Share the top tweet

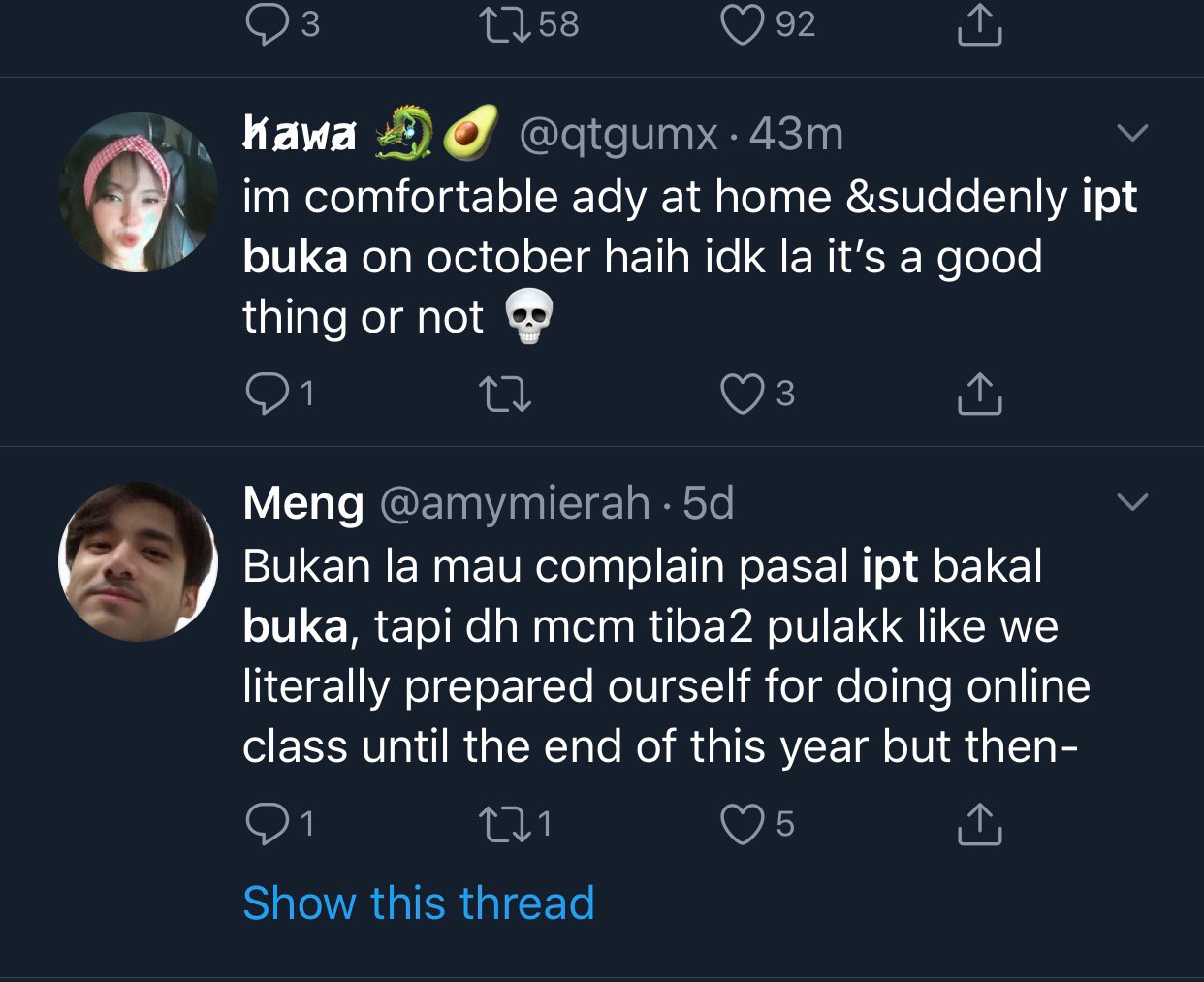click(979, 24)
